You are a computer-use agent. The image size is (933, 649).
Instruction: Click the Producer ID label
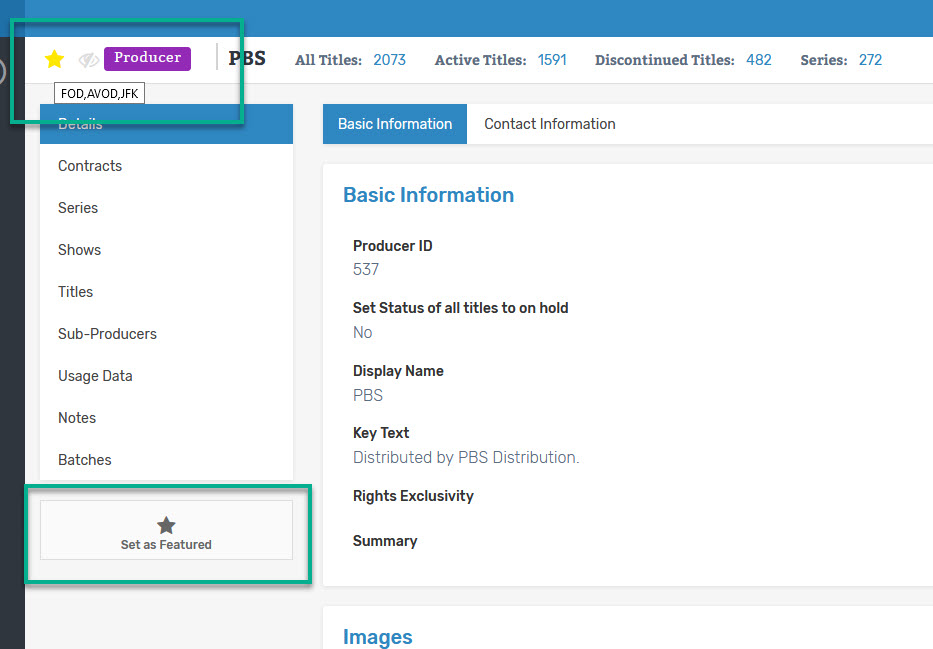pyautogui.click(x=393, y=246)
